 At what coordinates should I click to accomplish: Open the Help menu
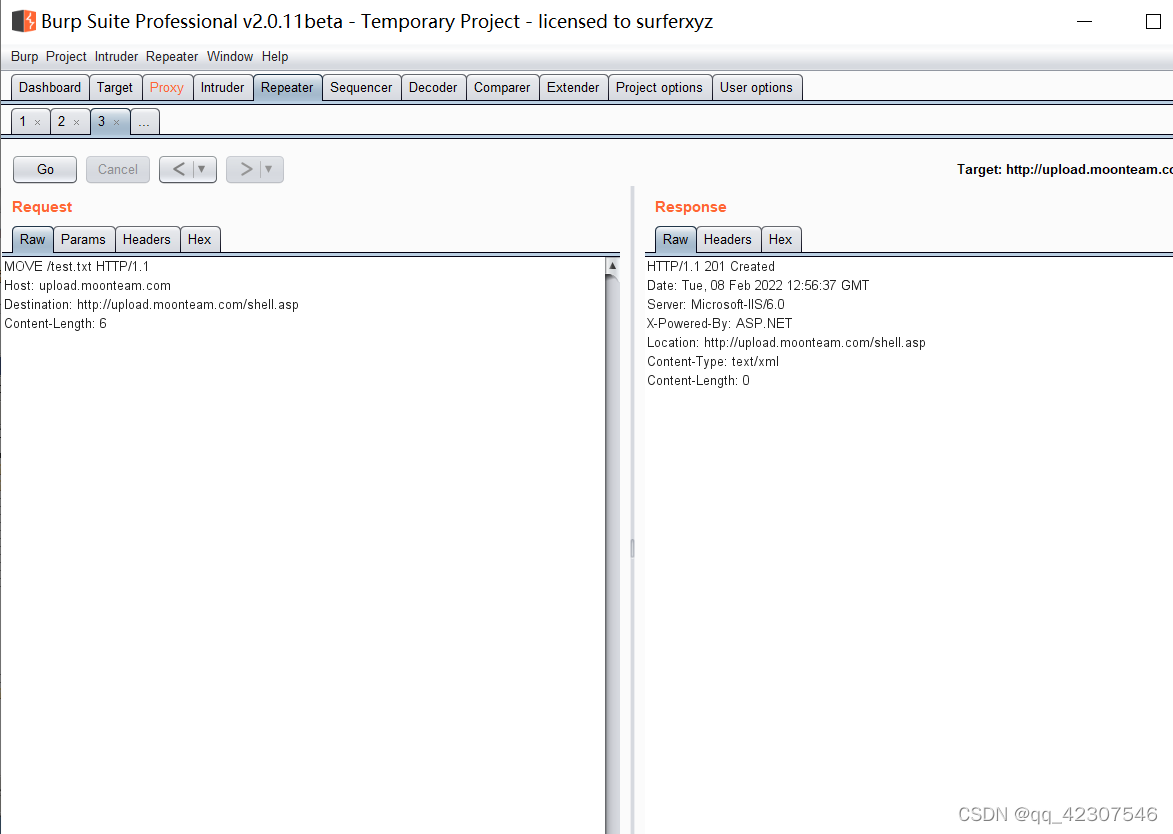[x=275, y=56]
